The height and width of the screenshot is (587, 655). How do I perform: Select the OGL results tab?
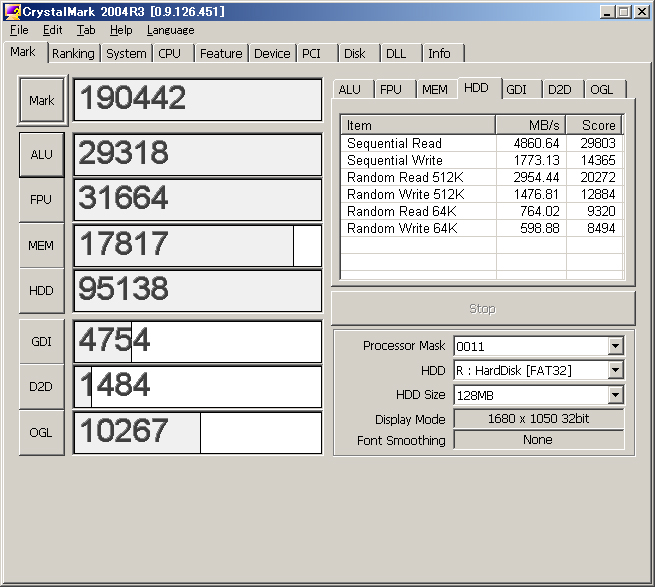tap(601, 90)
